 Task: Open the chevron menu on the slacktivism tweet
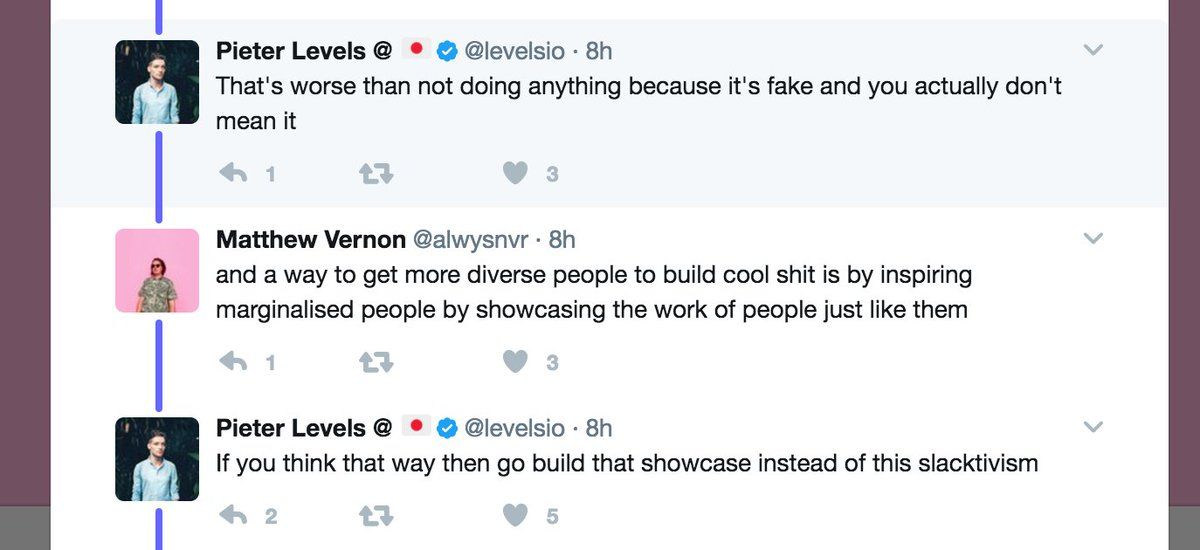(x=1093, y=427)
